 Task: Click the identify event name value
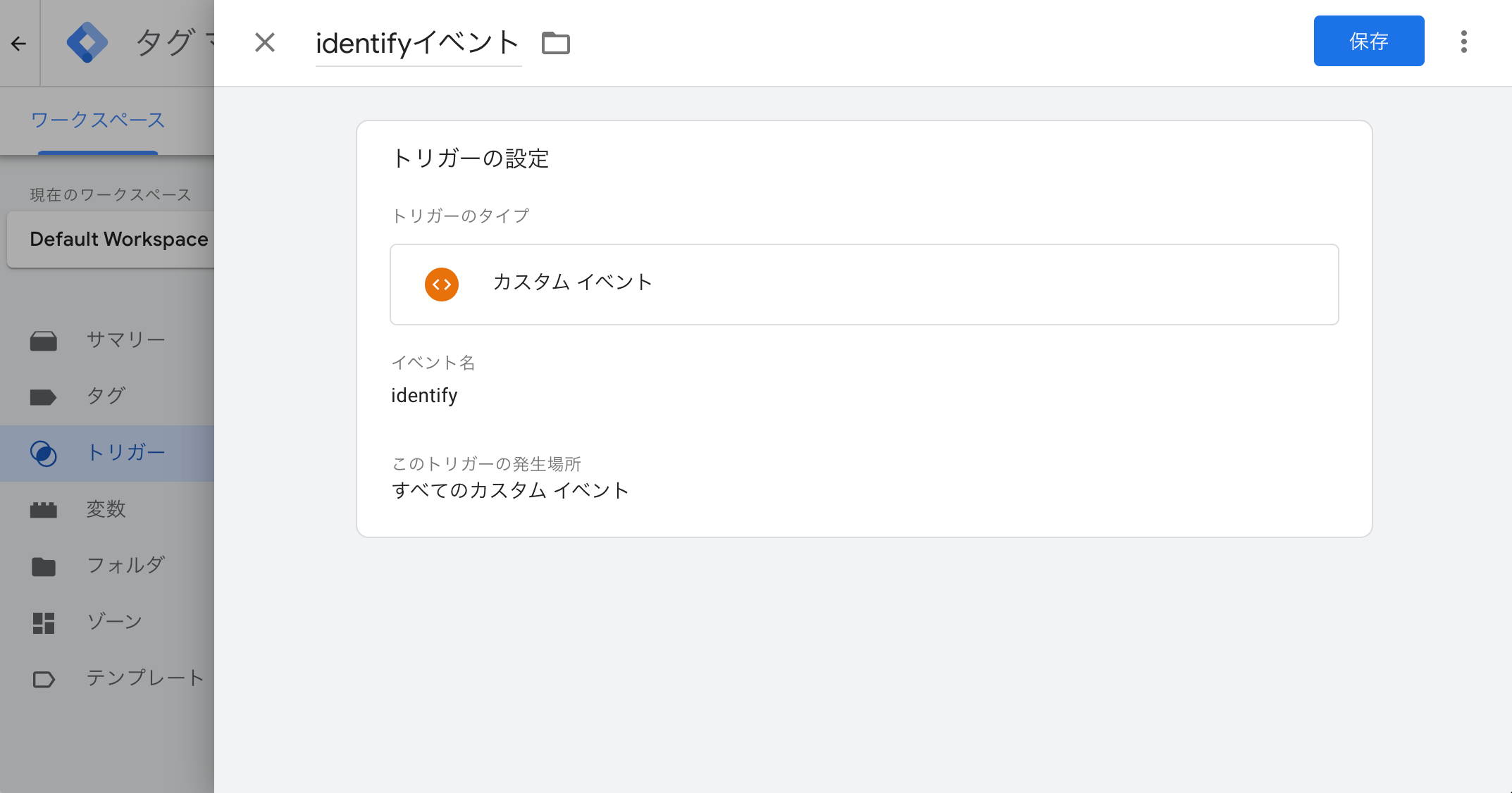click(424, 396)
